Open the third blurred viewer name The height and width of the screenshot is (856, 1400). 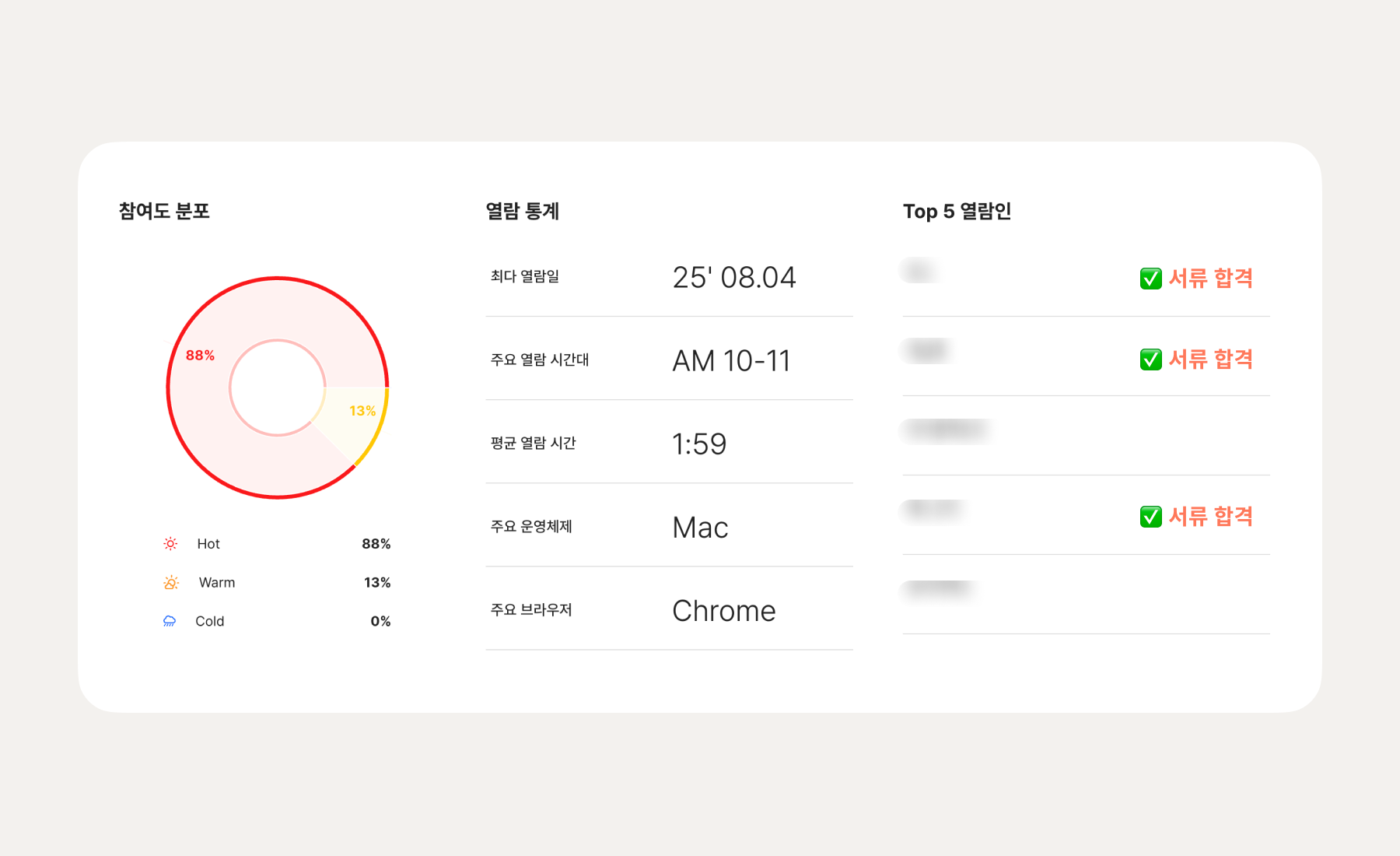click(947, 430)
